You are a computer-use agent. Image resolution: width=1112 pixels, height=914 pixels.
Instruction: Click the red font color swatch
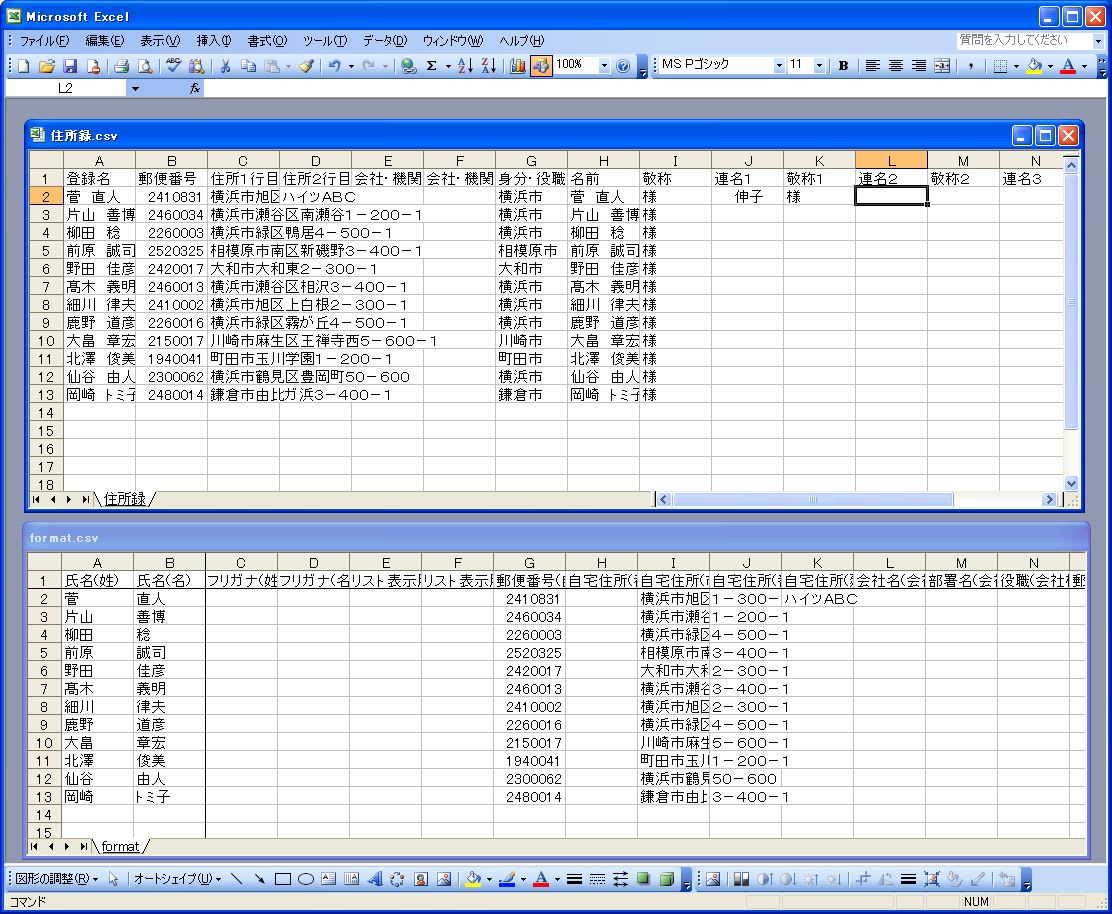(x=1068, y=66)
